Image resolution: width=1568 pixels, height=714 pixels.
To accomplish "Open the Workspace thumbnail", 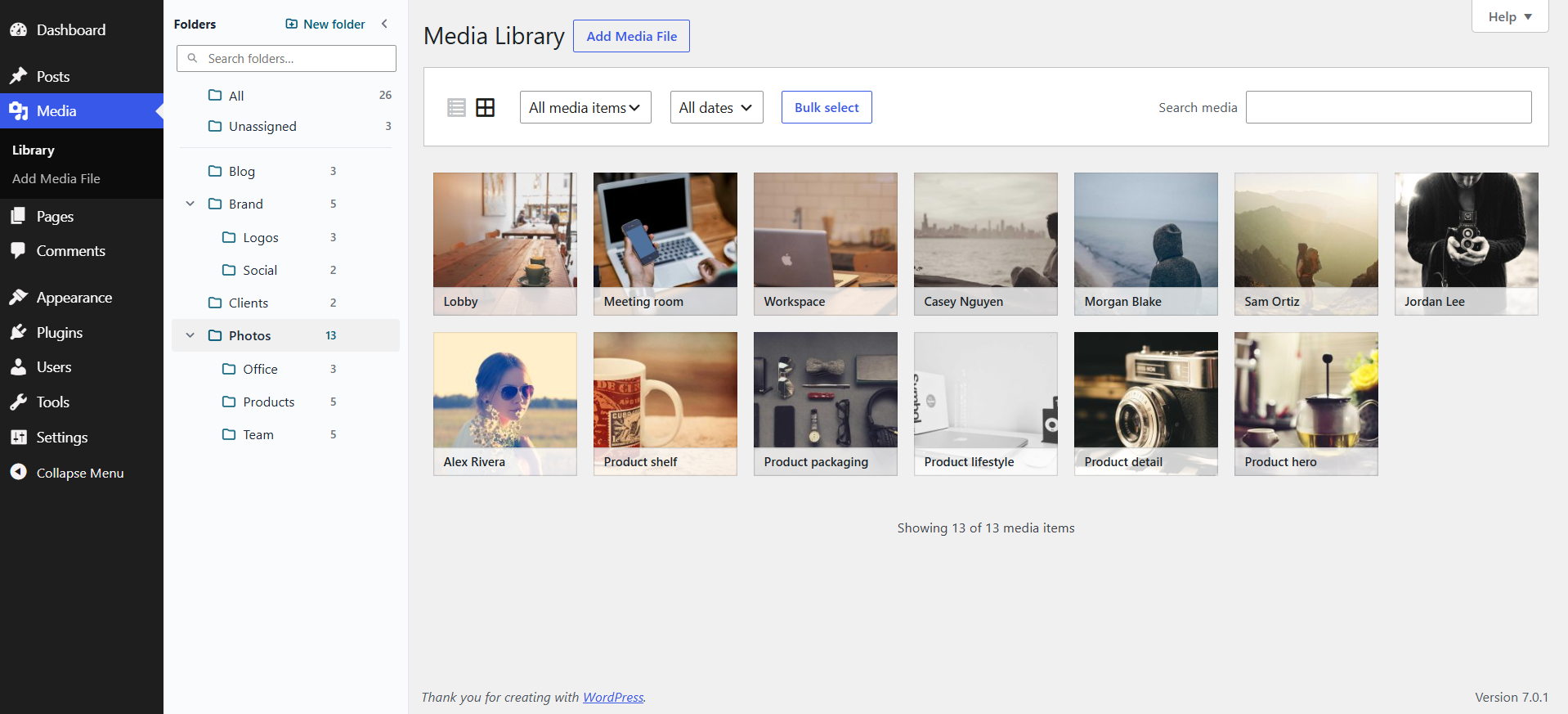I will [x=826, y=244].
